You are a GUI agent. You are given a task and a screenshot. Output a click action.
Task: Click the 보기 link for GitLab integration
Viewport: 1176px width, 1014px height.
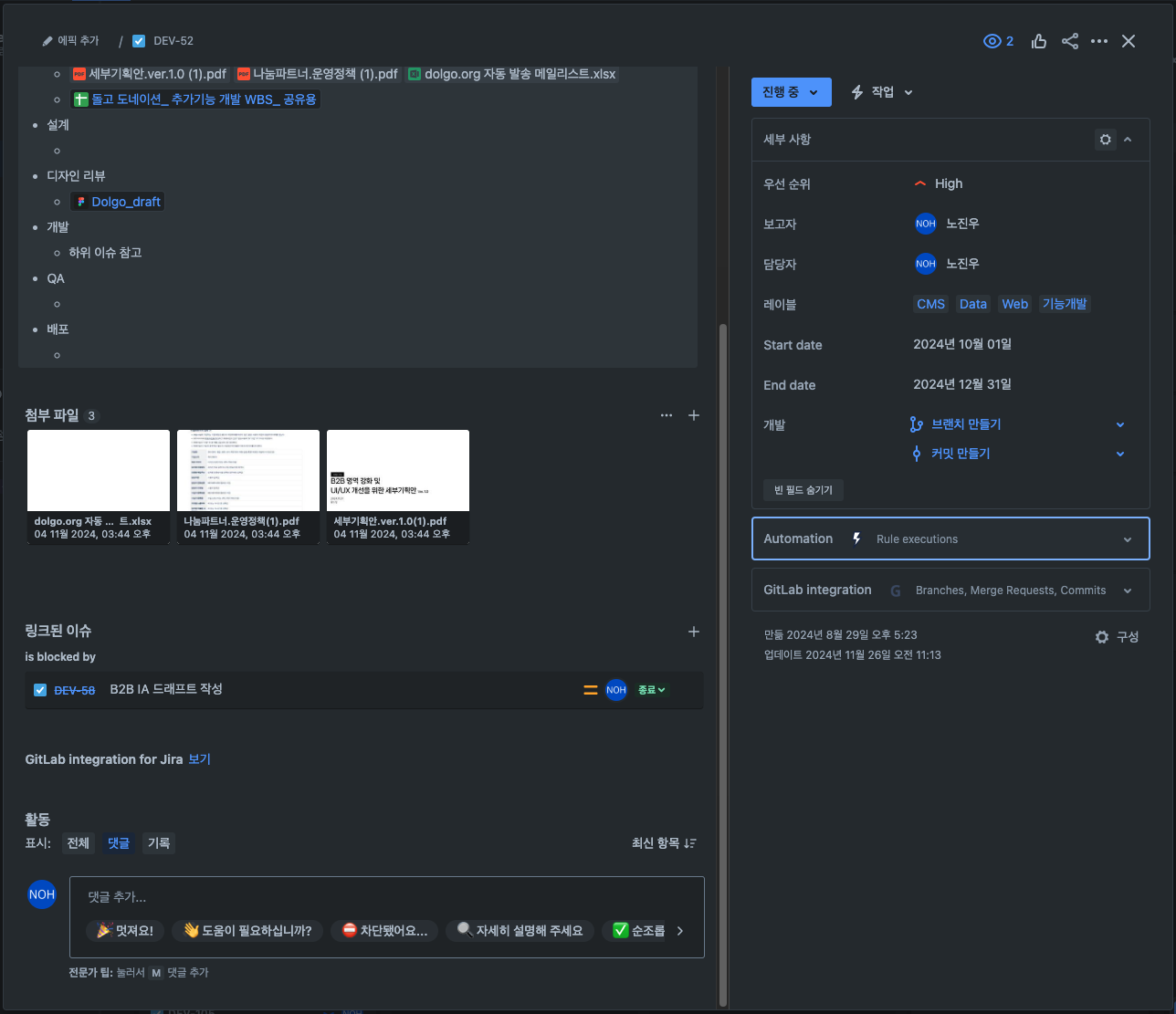pos(199,759)
